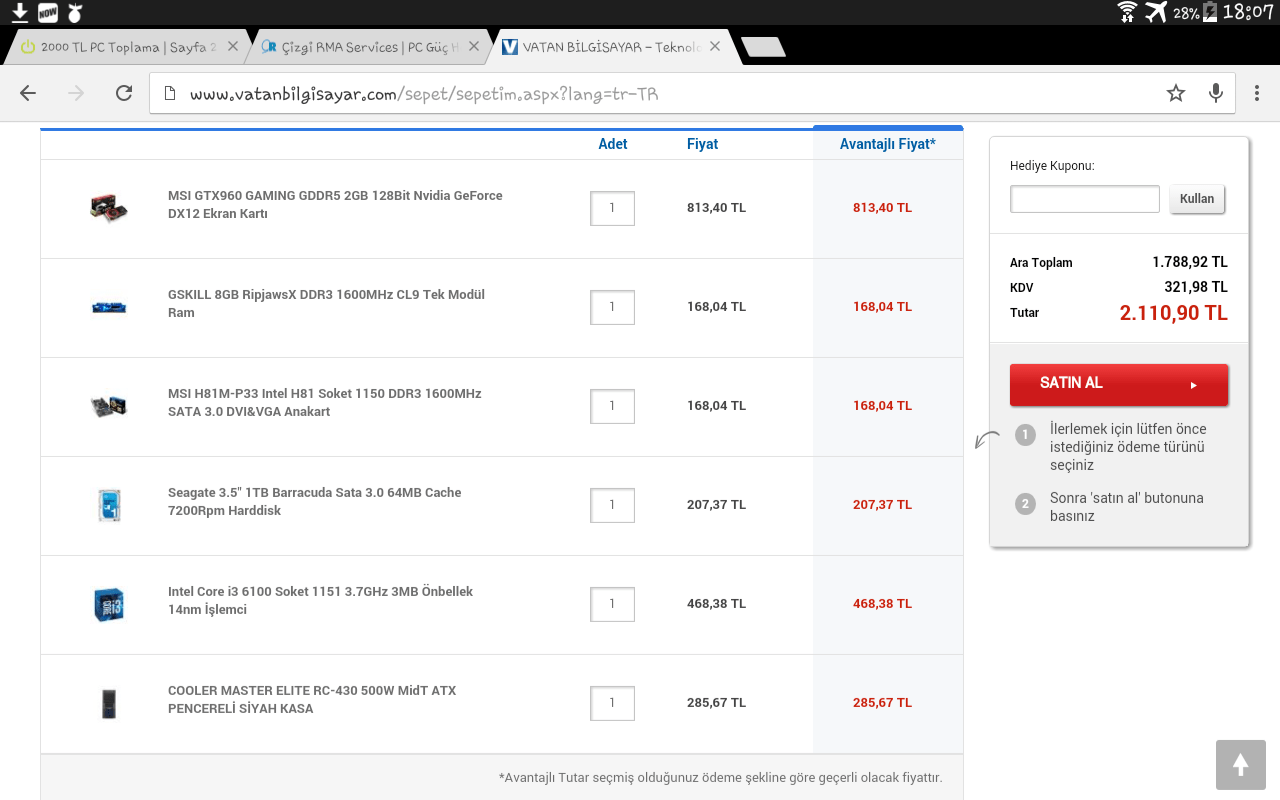The width and height of the screenshot is (1280, 800).
Task: Click the 207,37 TL Fiyat for Seagate
Action: (716, 505)
